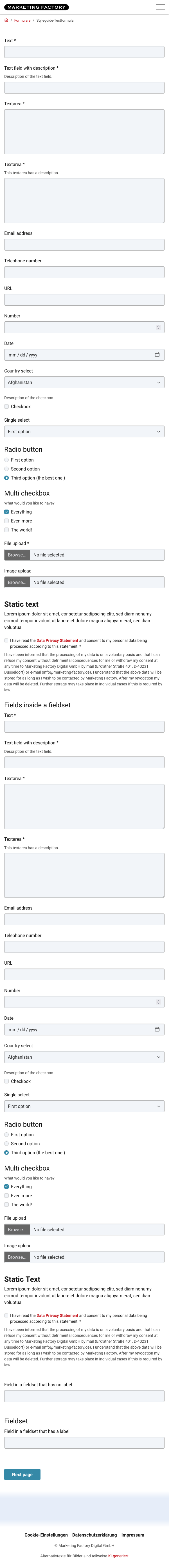This screenshot has width=171, height=1568.
Task: Click stepper arrows in first Number field
Action: click(x=158, y=327)
